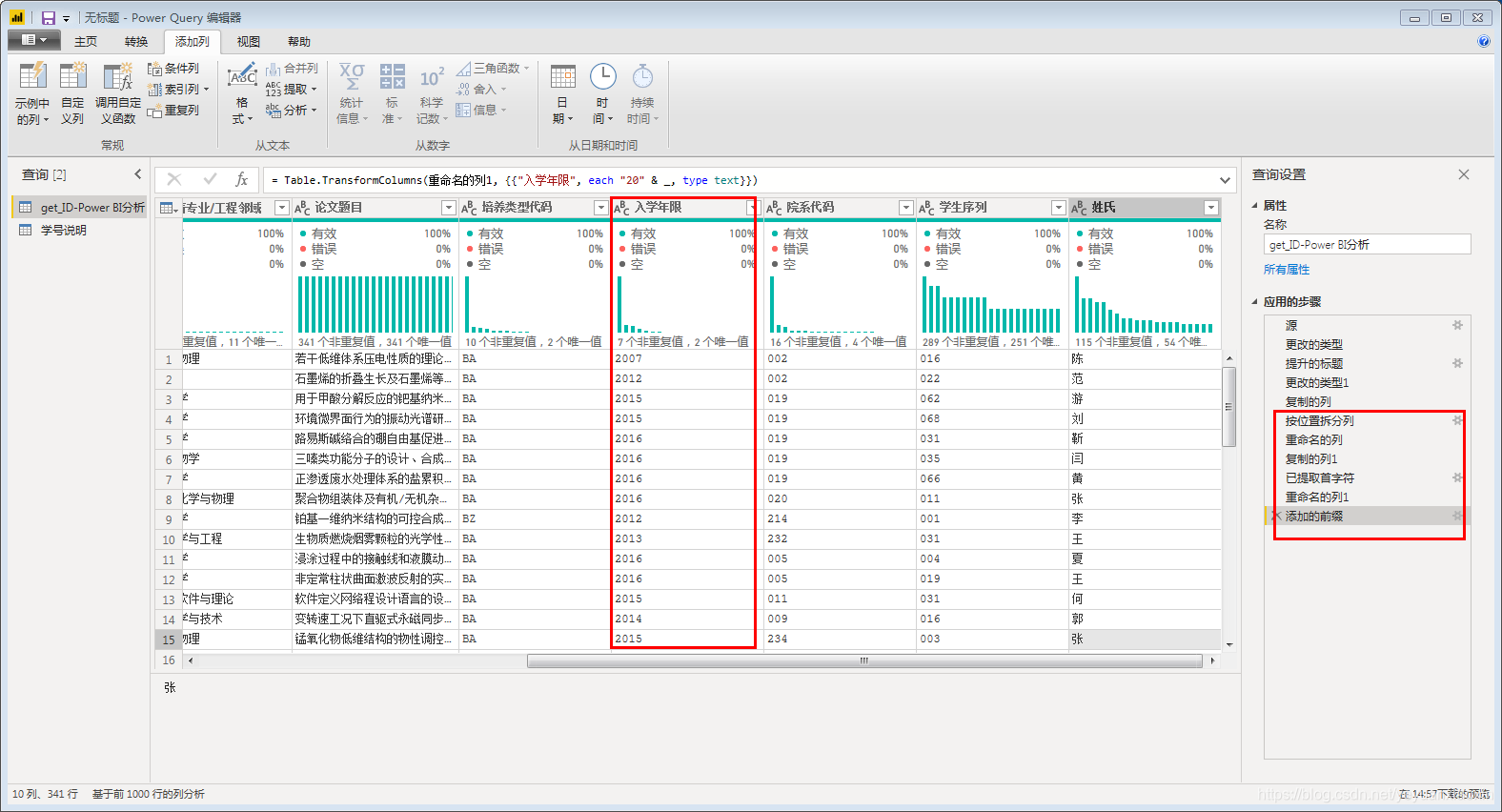Viewport: 1502px width, 812px height.
Task: Click the Custom Column (自定义列) icon
Action: tap(72, 76)
